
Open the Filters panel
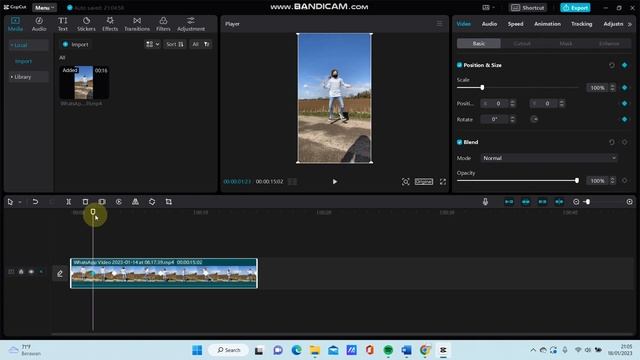163,24
